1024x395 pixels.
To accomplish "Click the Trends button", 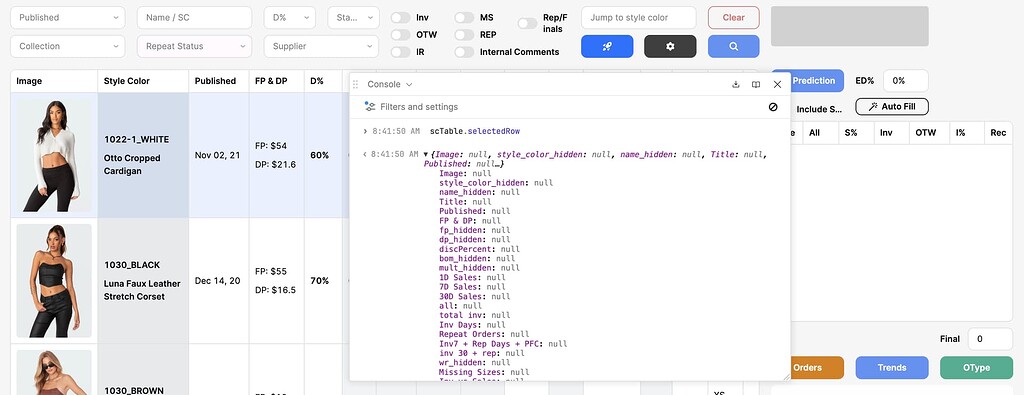I will coord(892,368).
